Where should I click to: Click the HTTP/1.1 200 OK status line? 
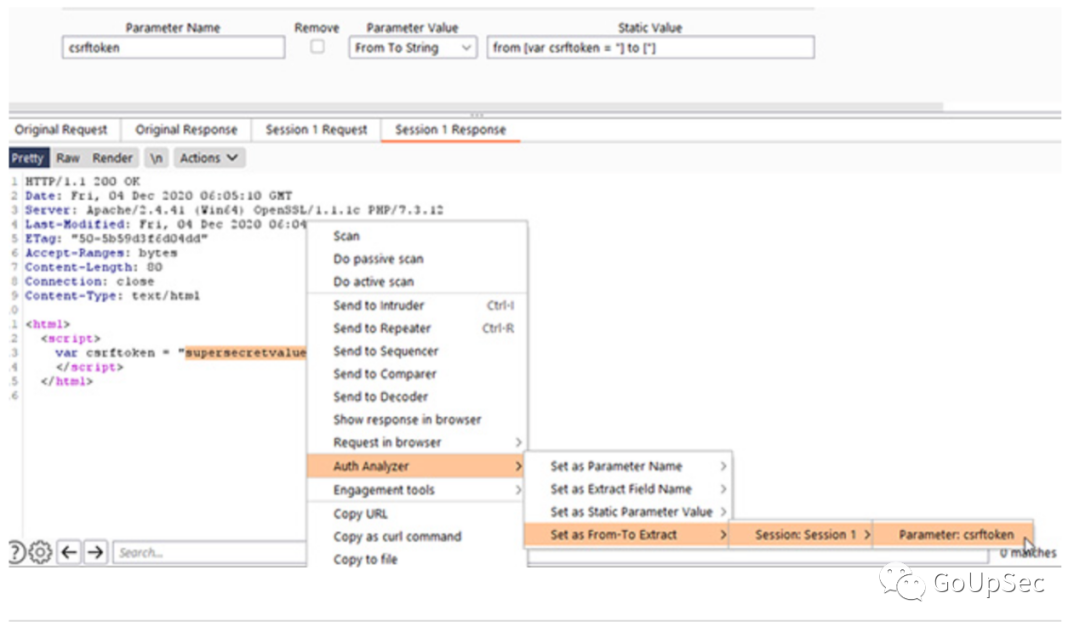(83, 182)
